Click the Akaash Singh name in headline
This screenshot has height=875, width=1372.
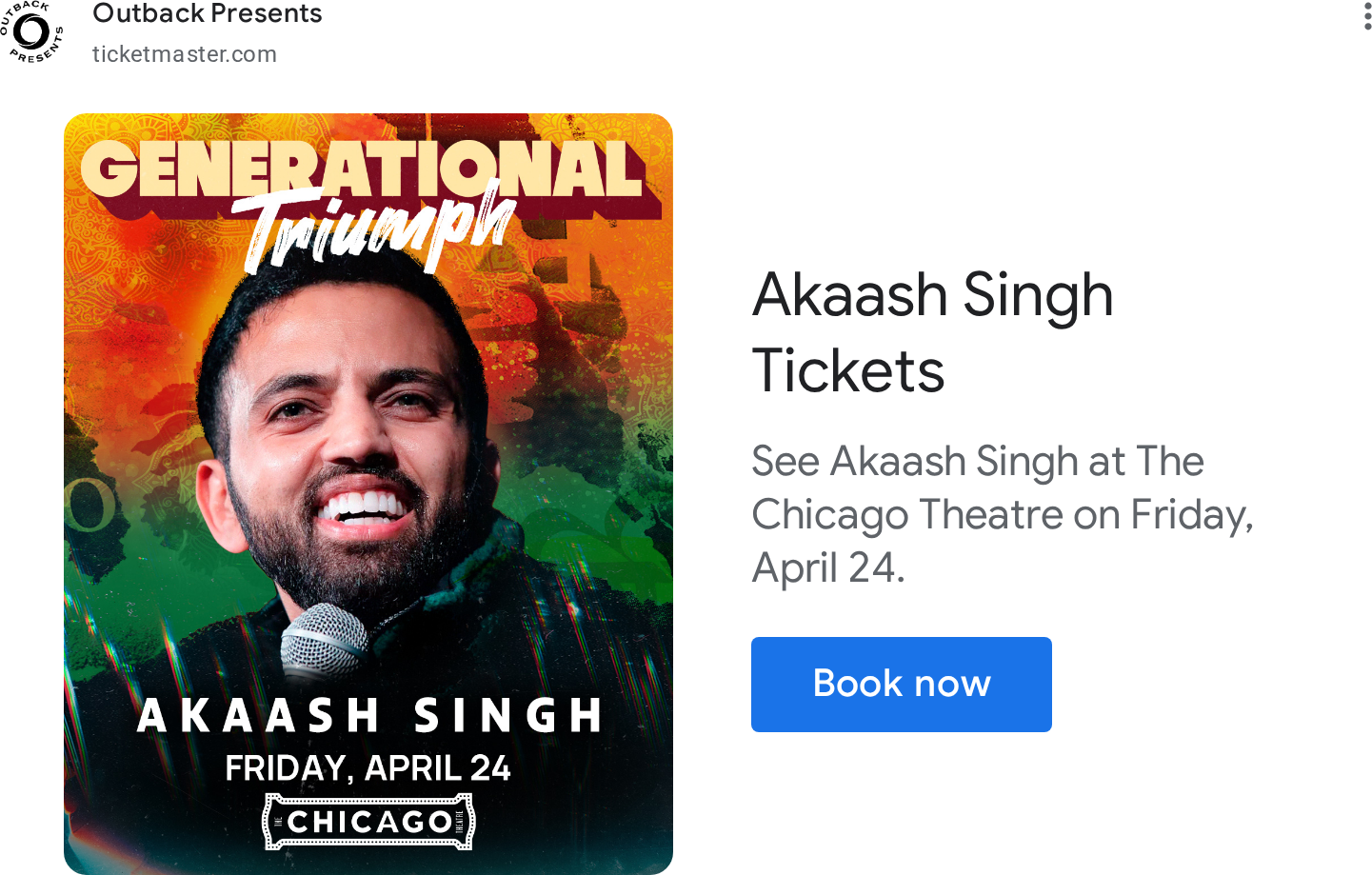coord(933,295)
